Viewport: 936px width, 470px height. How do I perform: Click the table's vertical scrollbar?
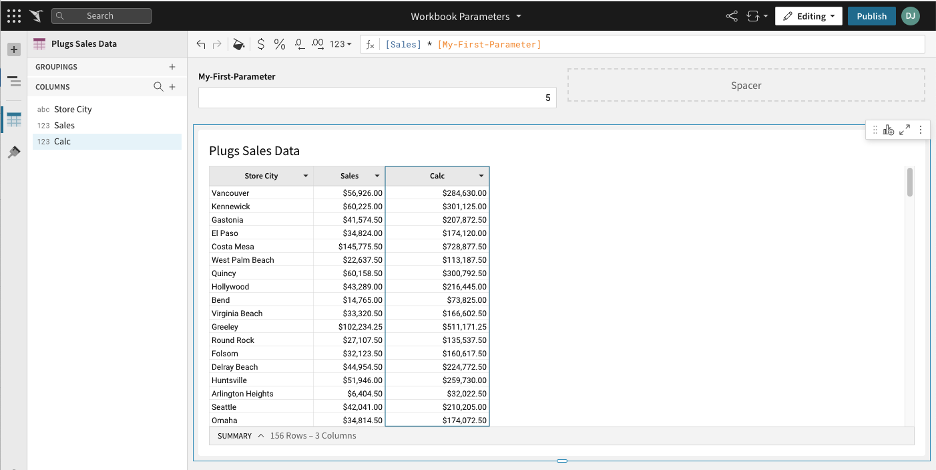(909, 183)
